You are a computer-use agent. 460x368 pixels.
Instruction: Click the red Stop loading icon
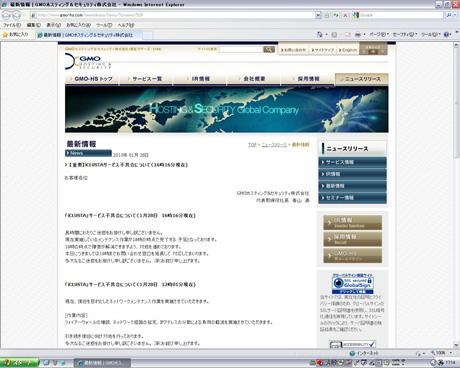345,15
